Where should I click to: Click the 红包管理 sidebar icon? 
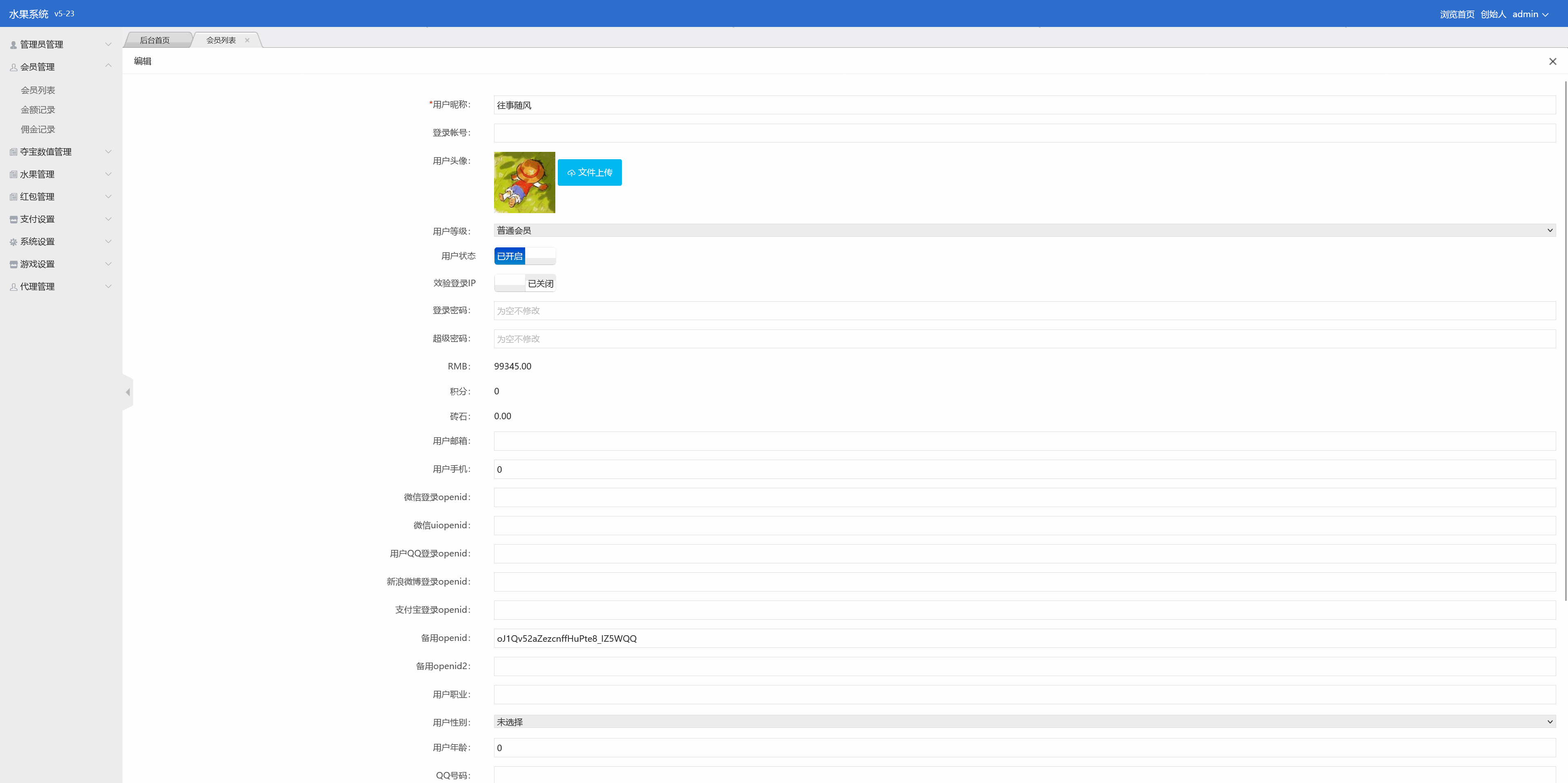click(x=13, y=197)
